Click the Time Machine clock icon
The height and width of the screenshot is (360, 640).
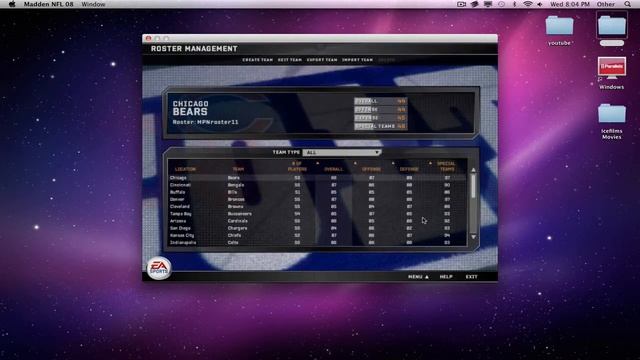tap(501, 4)
